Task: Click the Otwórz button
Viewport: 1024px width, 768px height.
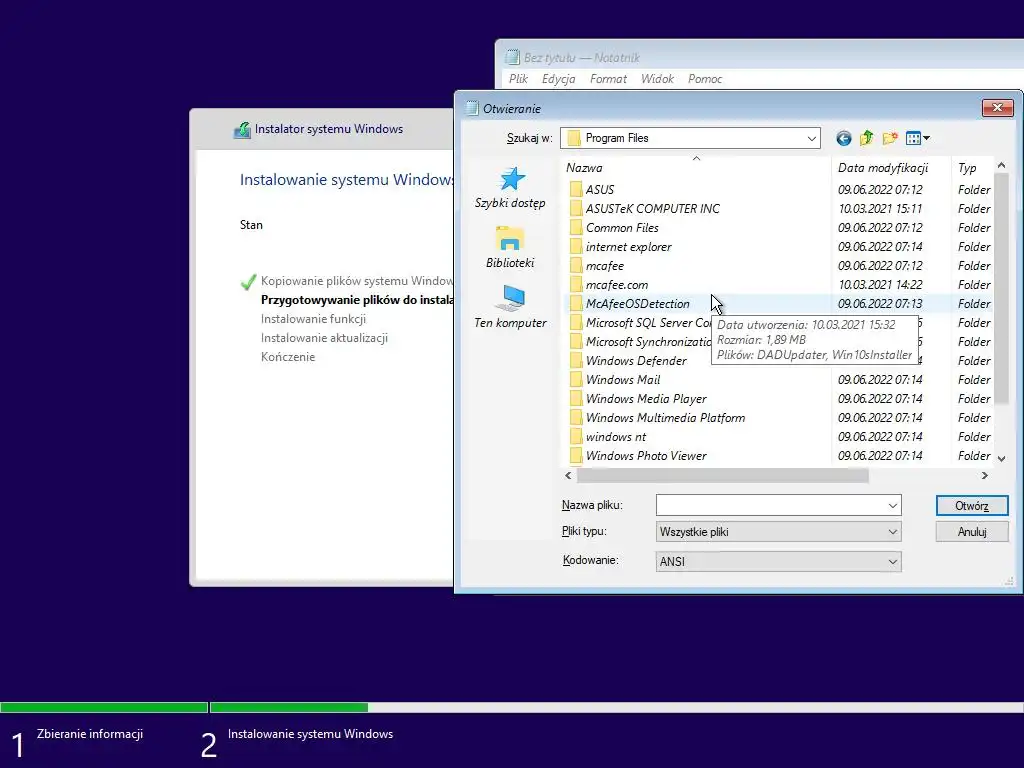Action: click(972, 505)
